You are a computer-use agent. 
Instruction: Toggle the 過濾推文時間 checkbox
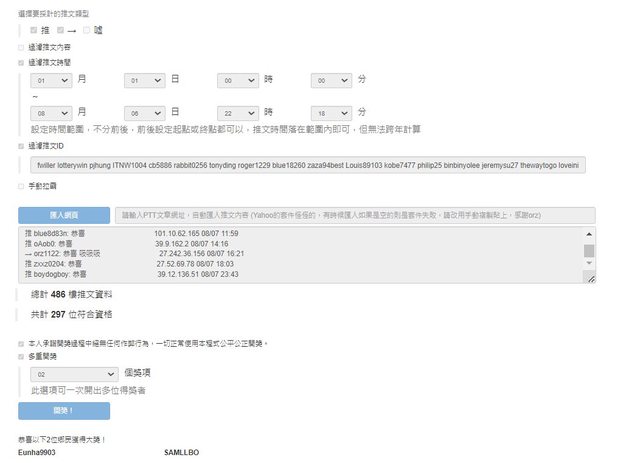pyautogui.click(x=22, y=61)
